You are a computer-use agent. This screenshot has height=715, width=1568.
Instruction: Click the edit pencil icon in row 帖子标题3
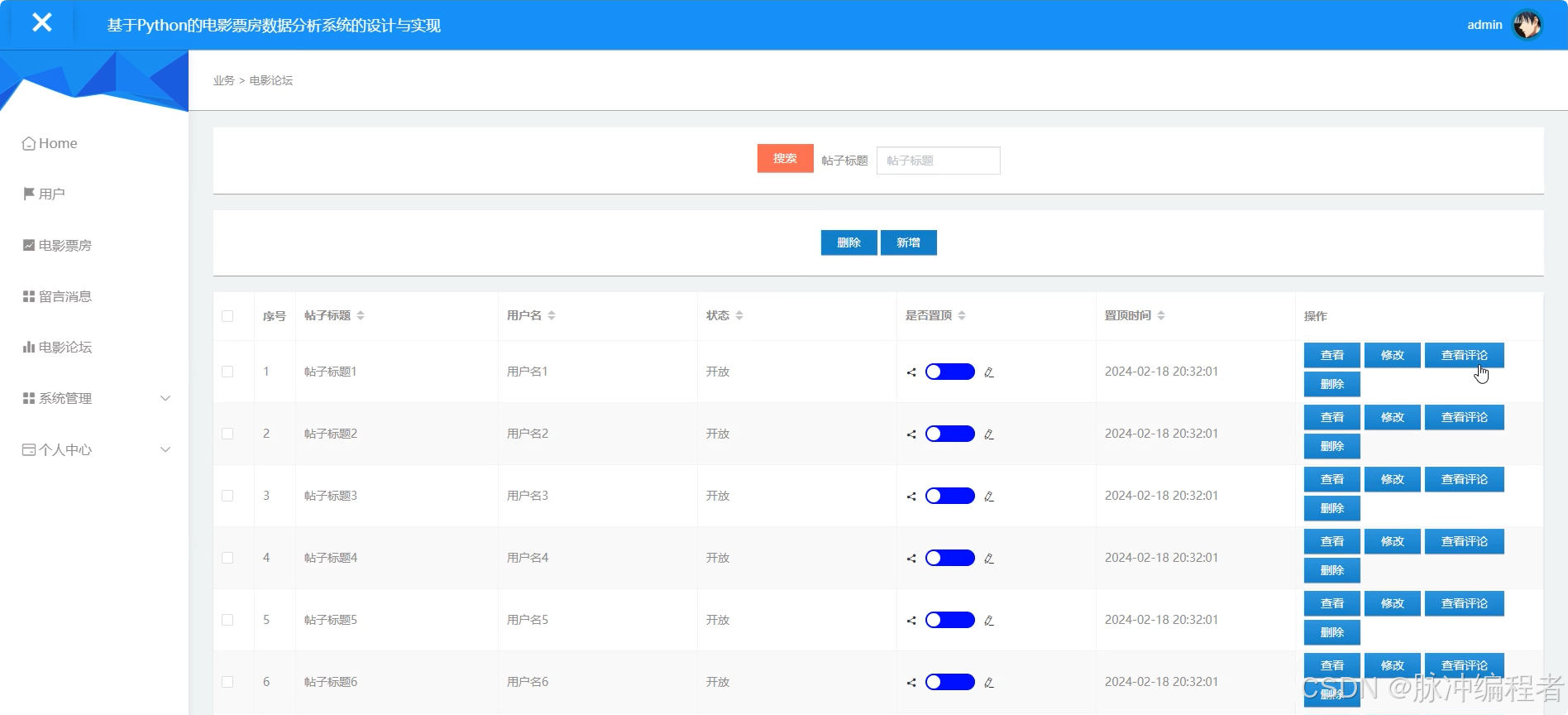pos(989,497)
